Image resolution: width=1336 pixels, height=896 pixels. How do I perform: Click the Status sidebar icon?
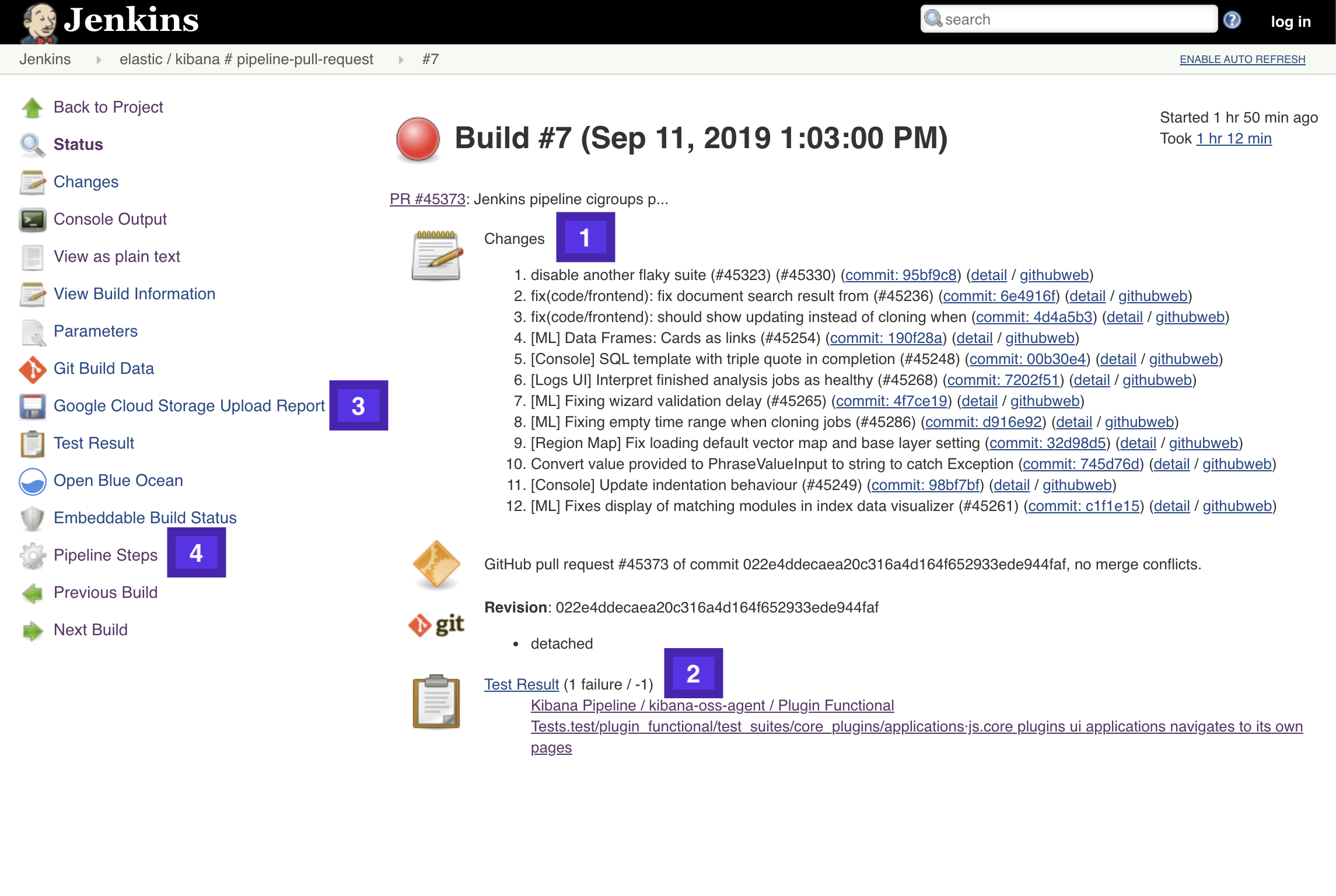point(32,144)
